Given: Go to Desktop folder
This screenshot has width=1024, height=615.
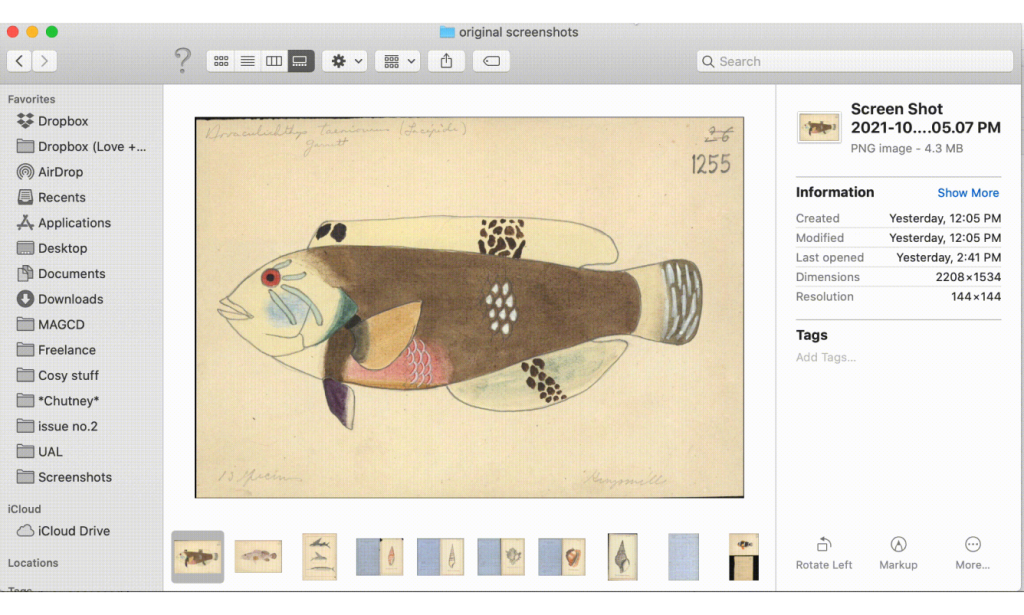Looking at the screenshot, I should [52, 248].
